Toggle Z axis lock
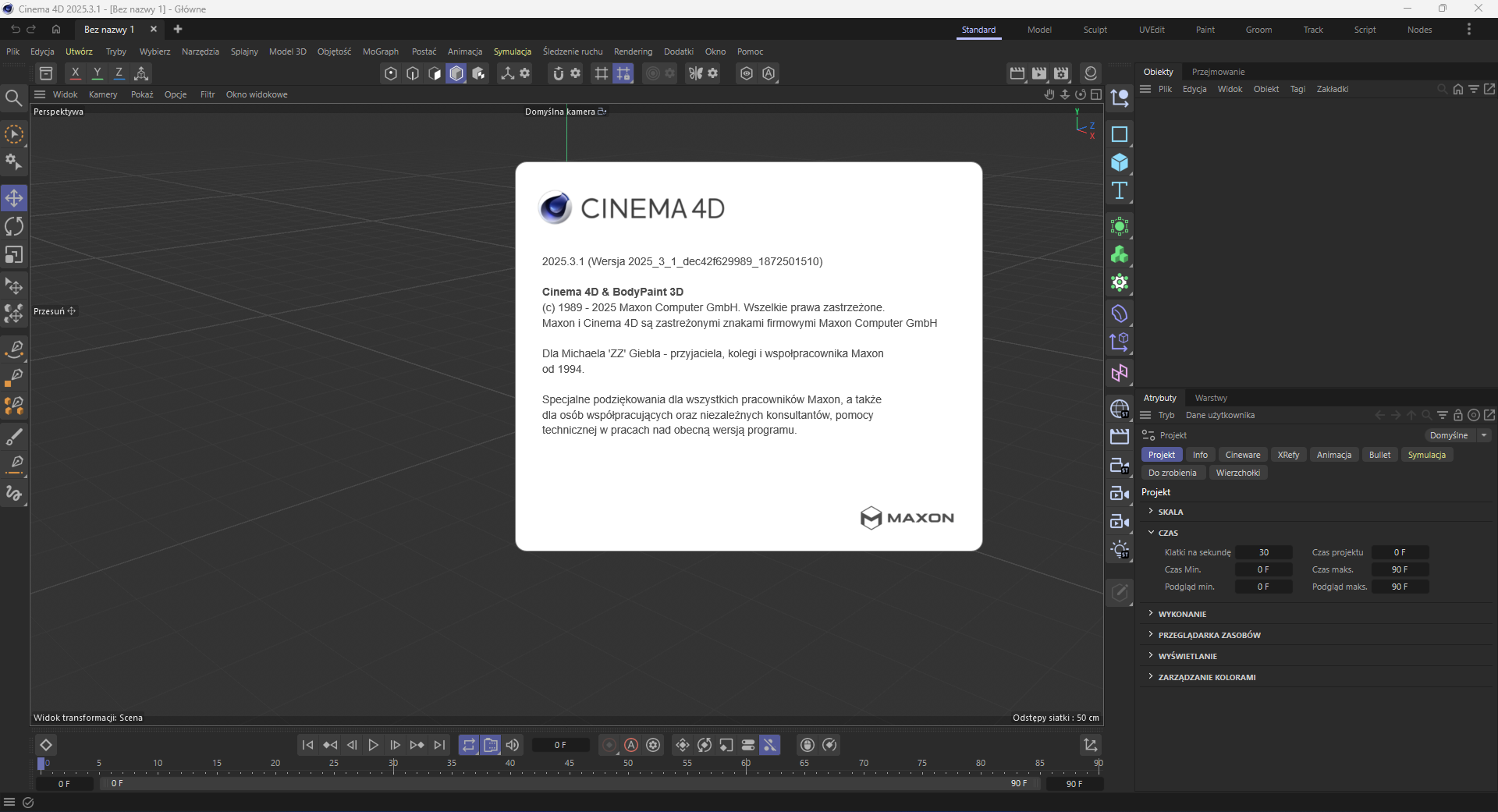Image resolution: width=1498 pixels, height=812 pixels. point(119,73)
